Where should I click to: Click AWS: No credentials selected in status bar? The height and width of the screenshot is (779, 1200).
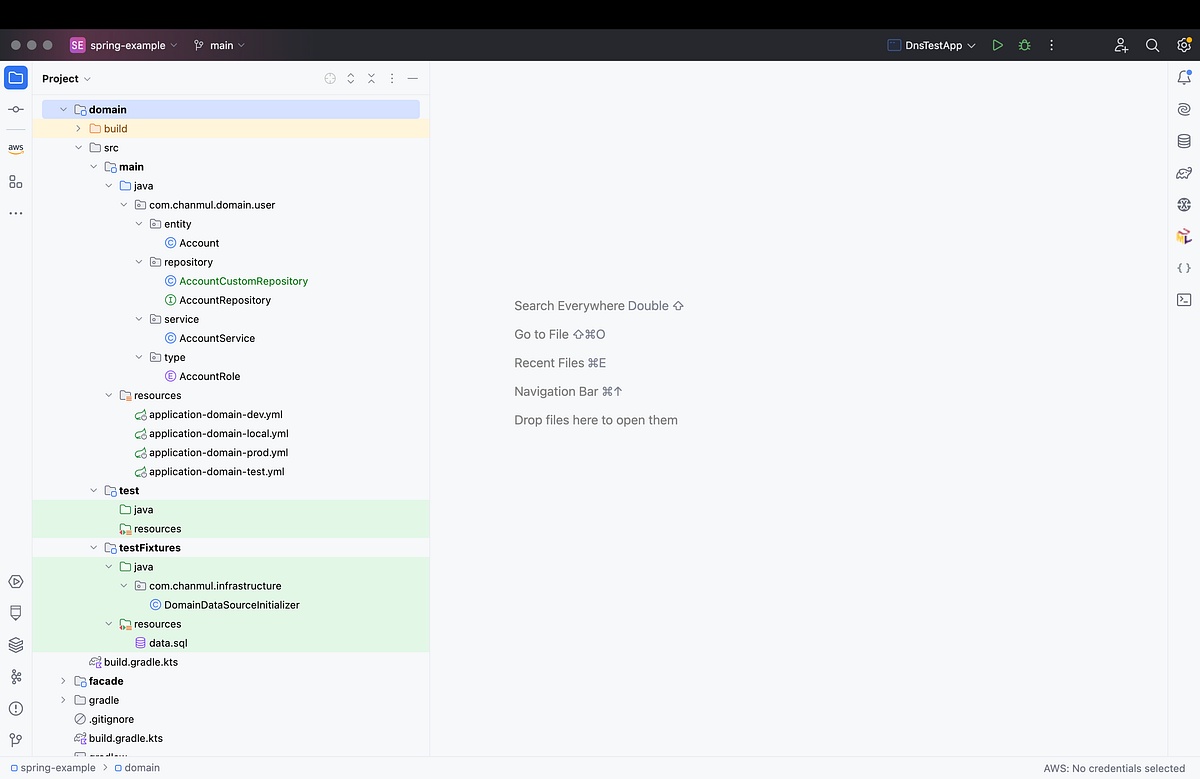[1113, 768]
